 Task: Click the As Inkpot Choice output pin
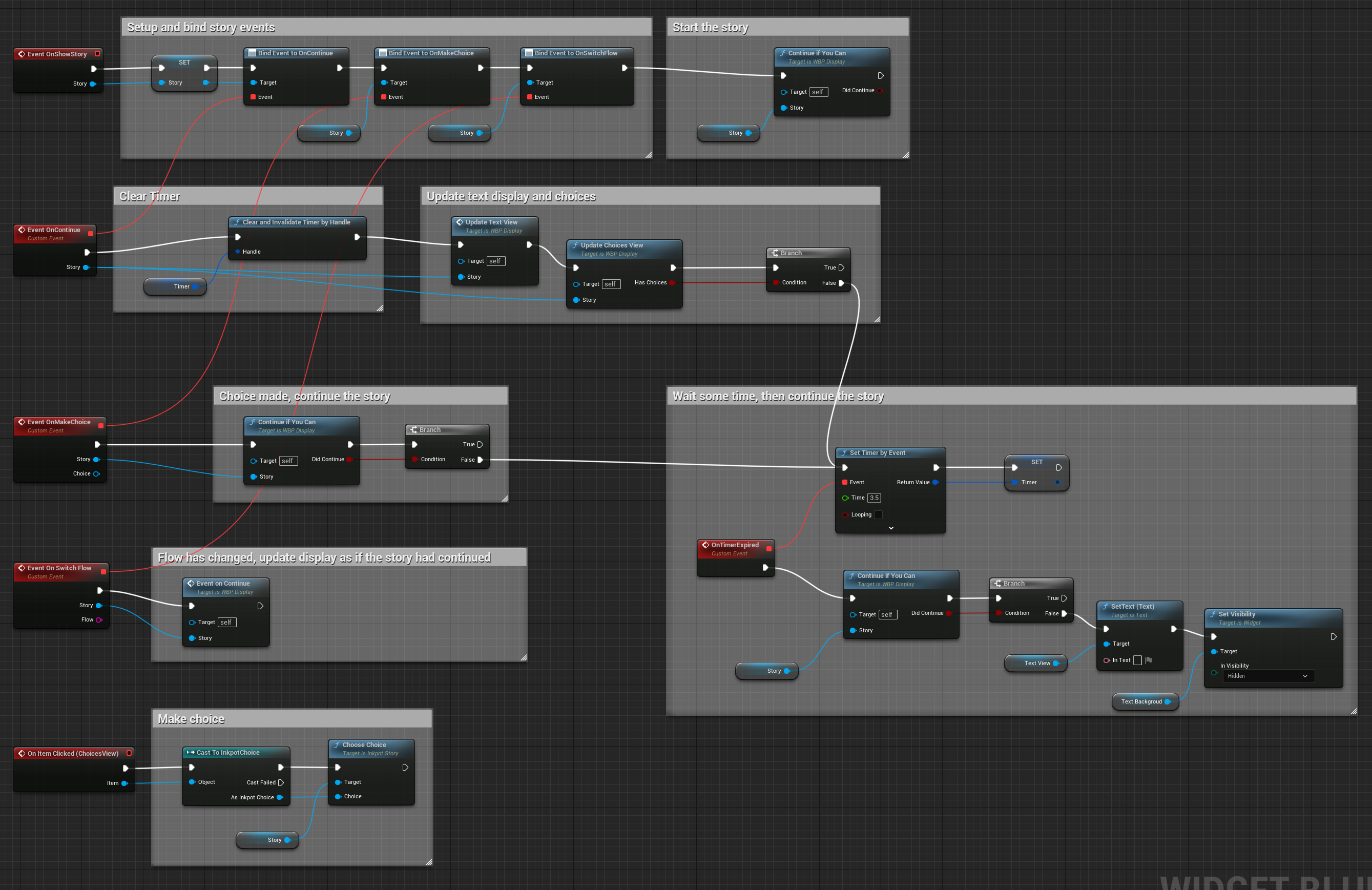coord(280,797)
